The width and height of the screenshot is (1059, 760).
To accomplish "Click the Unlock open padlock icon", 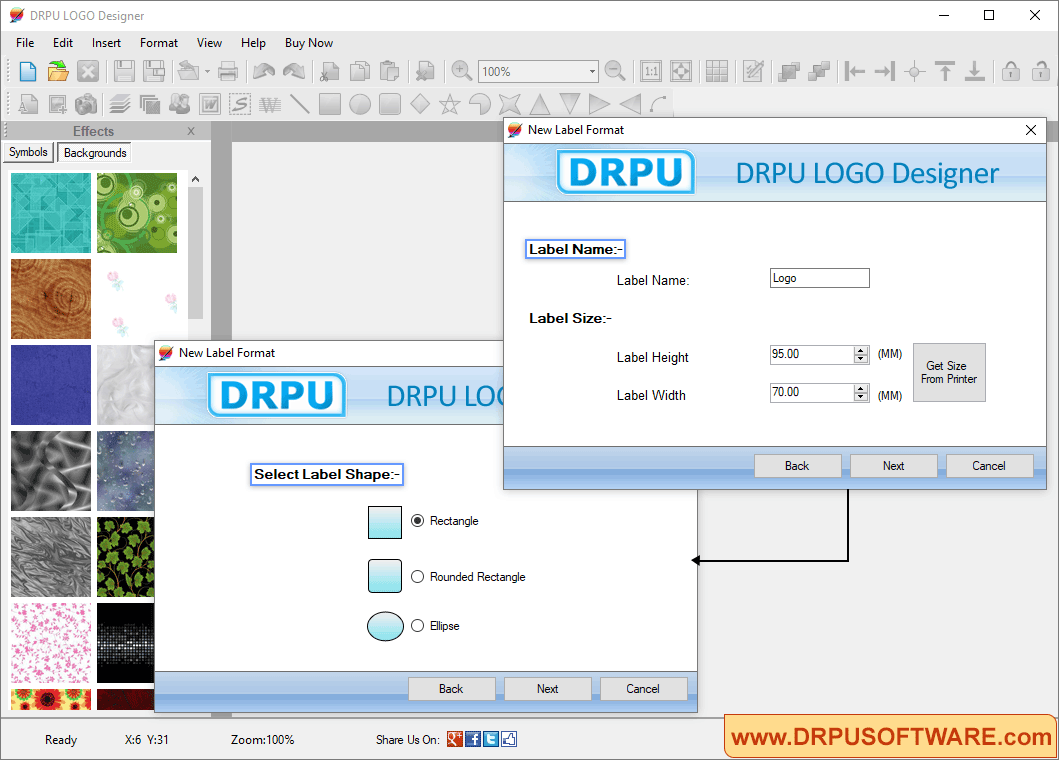I will click(x=1041, y=71).
